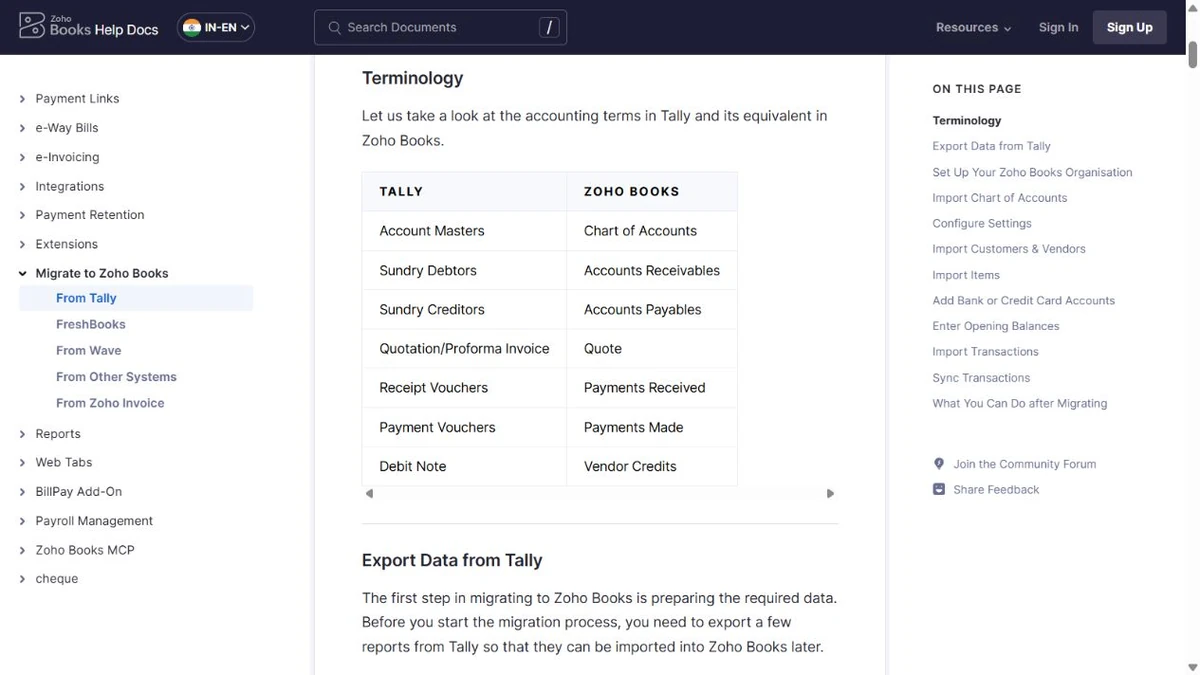Expand the Payroll Management section chevron
The width and height of the screenshot is (1200, 675).
(23, 521)
